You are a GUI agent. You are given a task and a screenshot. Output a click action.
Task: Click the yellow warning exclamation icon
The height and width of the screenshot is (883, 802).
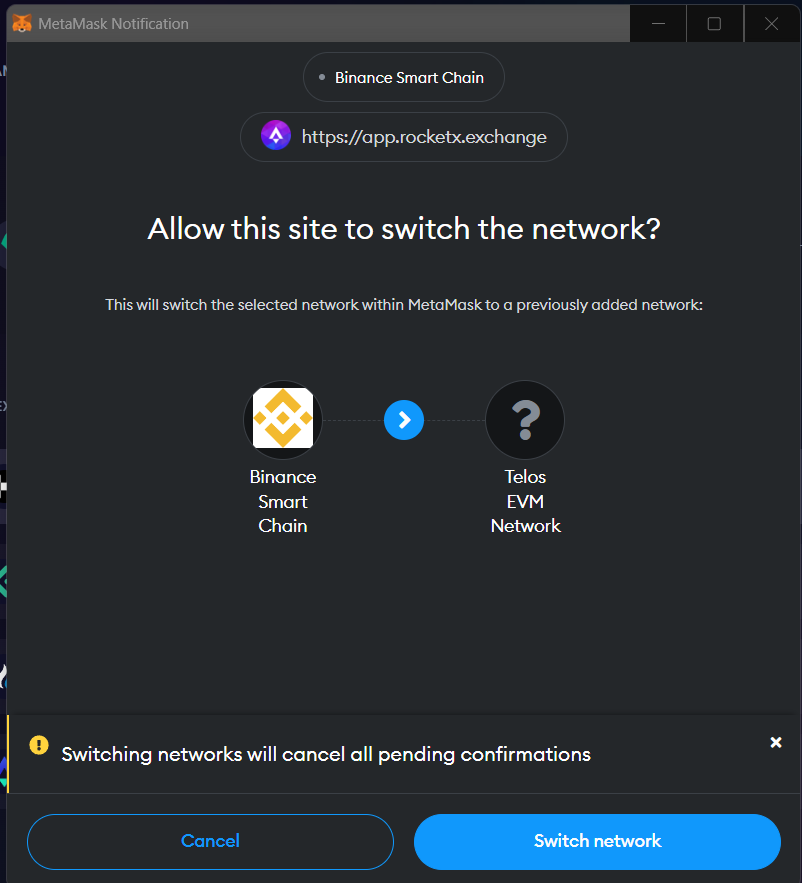[39, 745]
